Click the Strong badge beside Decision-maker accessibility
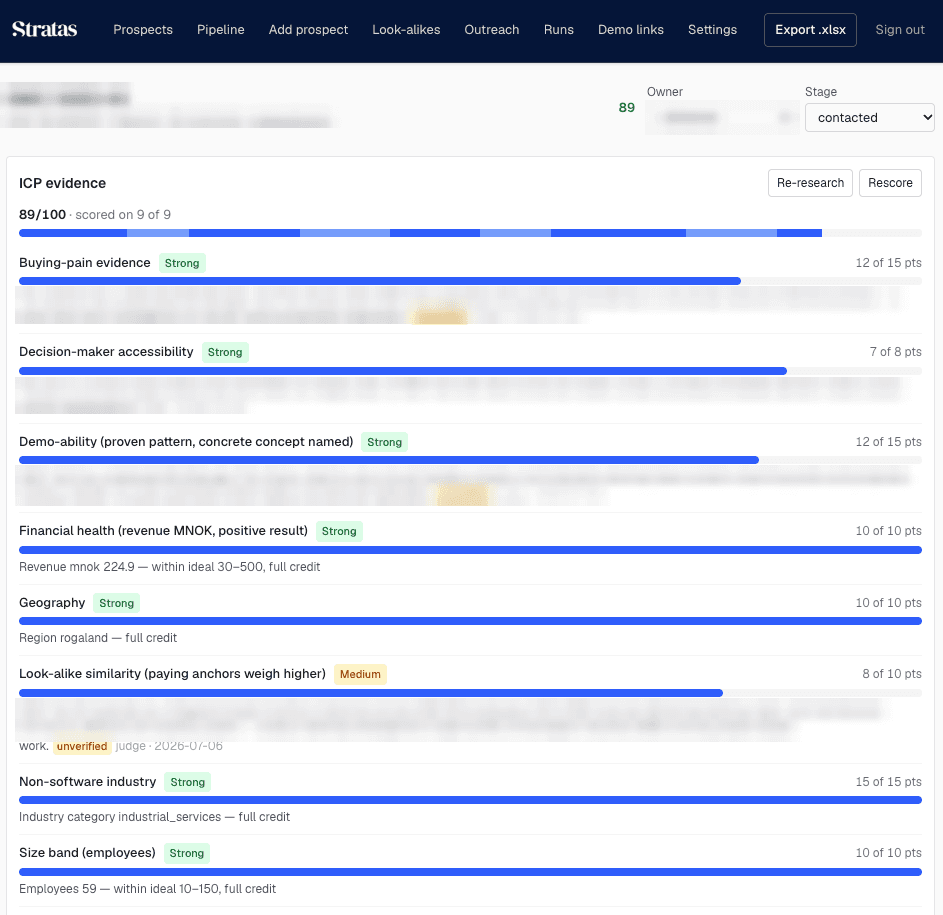The width and height of the screenshot is (943, 915). (225, 352)
